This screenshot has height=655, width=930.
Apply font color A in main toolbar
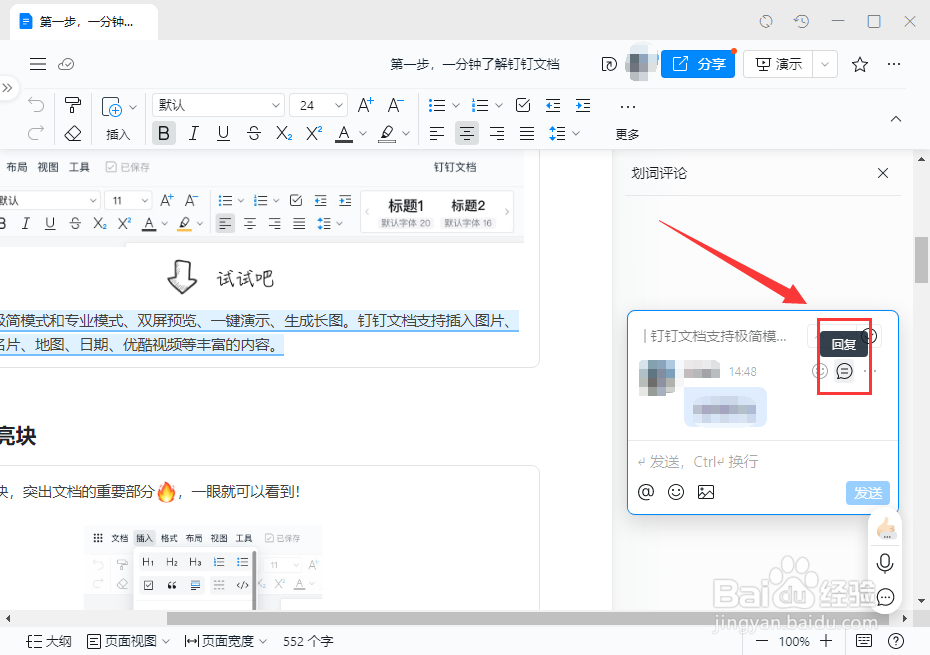click(x=344, y=133)
